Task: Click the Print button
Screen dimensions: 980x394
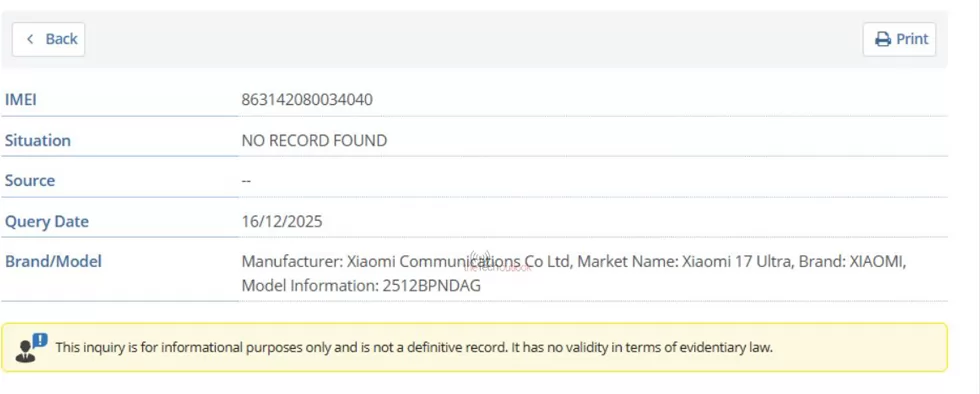Action: (899, 39)
